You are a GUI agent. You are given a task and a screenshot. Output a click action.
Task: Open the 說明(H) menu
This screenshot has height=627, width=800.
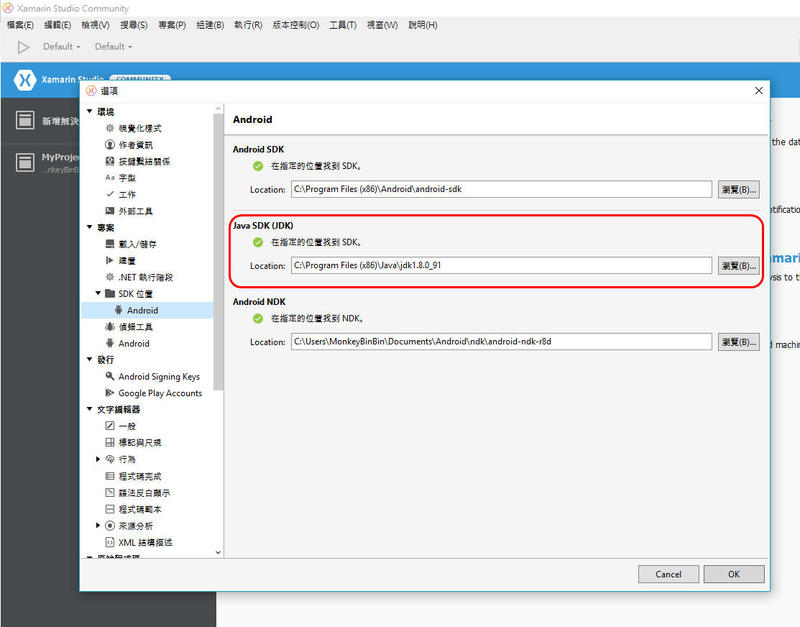click(x=423, y=24)
